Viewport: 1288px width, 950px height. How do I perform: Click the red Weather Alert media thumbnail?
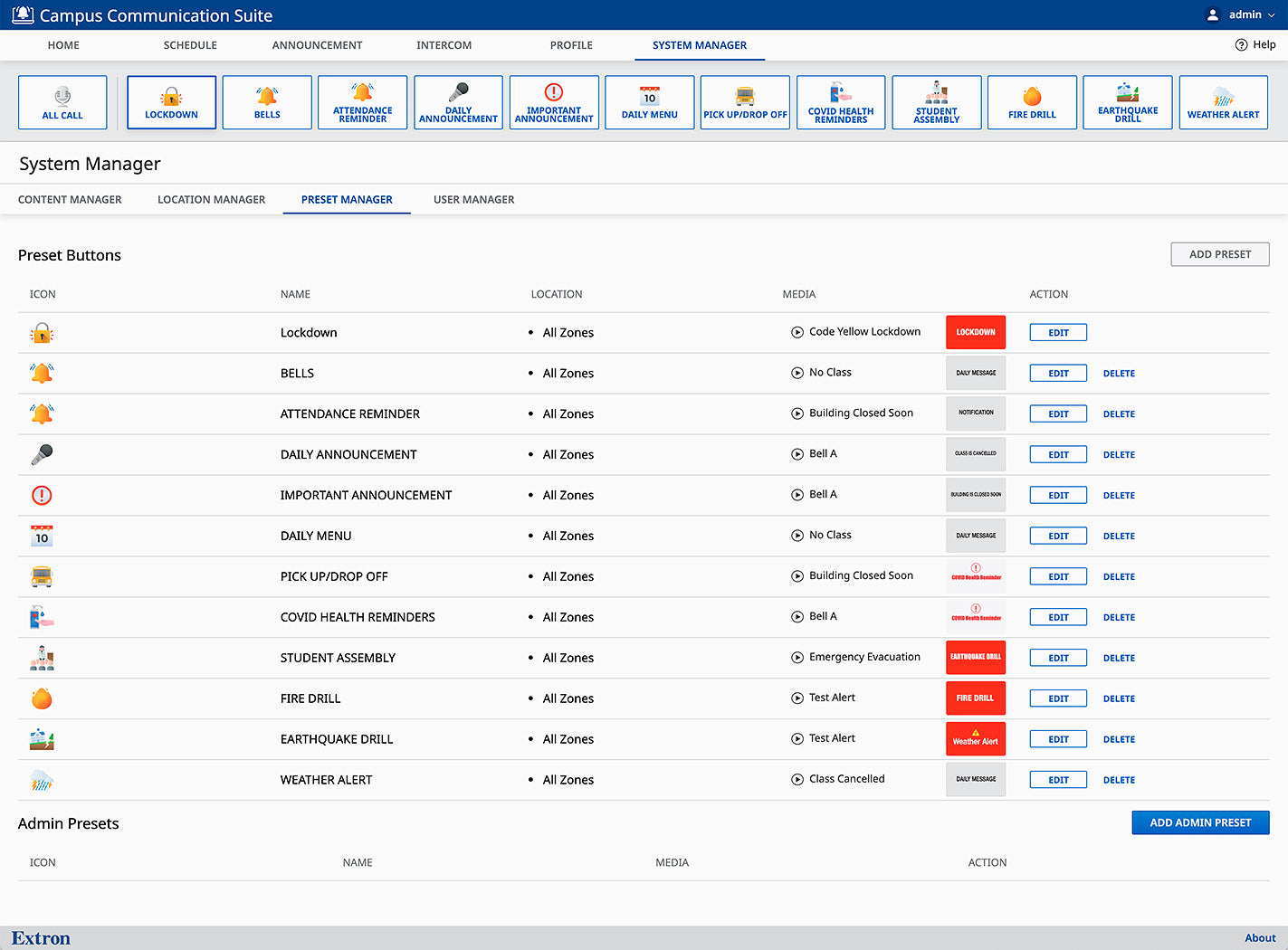coord(976,739)
